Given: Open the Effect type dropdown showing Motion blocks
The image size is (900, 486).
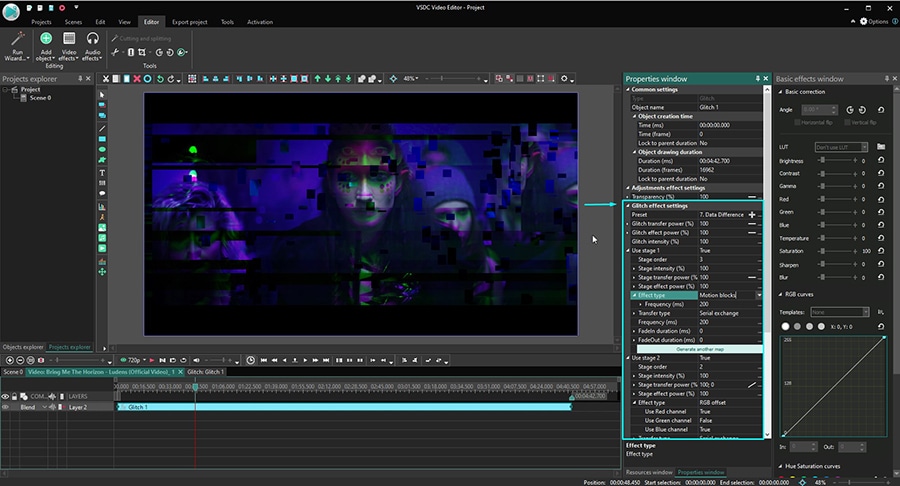Looking at the screenshot, I should [759, 295].
